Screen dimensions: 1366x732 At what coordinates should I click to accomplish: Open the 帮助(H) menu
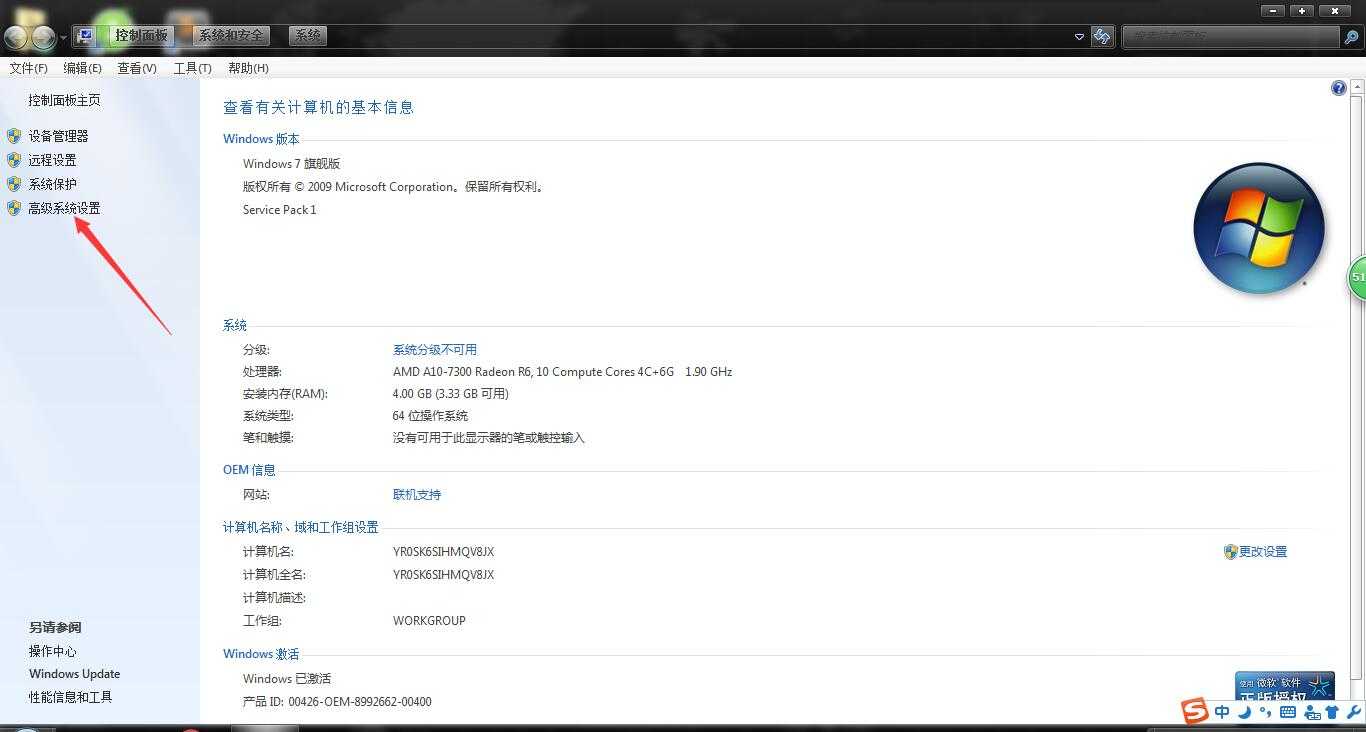[248, 68]
